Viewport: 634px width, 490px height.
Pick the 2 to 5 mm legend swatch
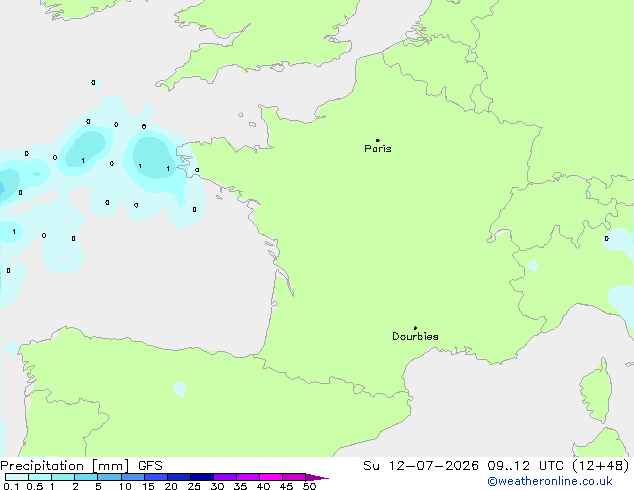pos(86,477)
